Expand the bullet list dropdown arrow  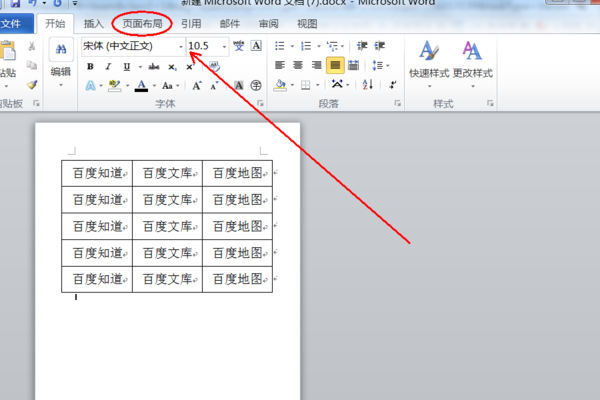pyautogui.click(x=292, y=47)
